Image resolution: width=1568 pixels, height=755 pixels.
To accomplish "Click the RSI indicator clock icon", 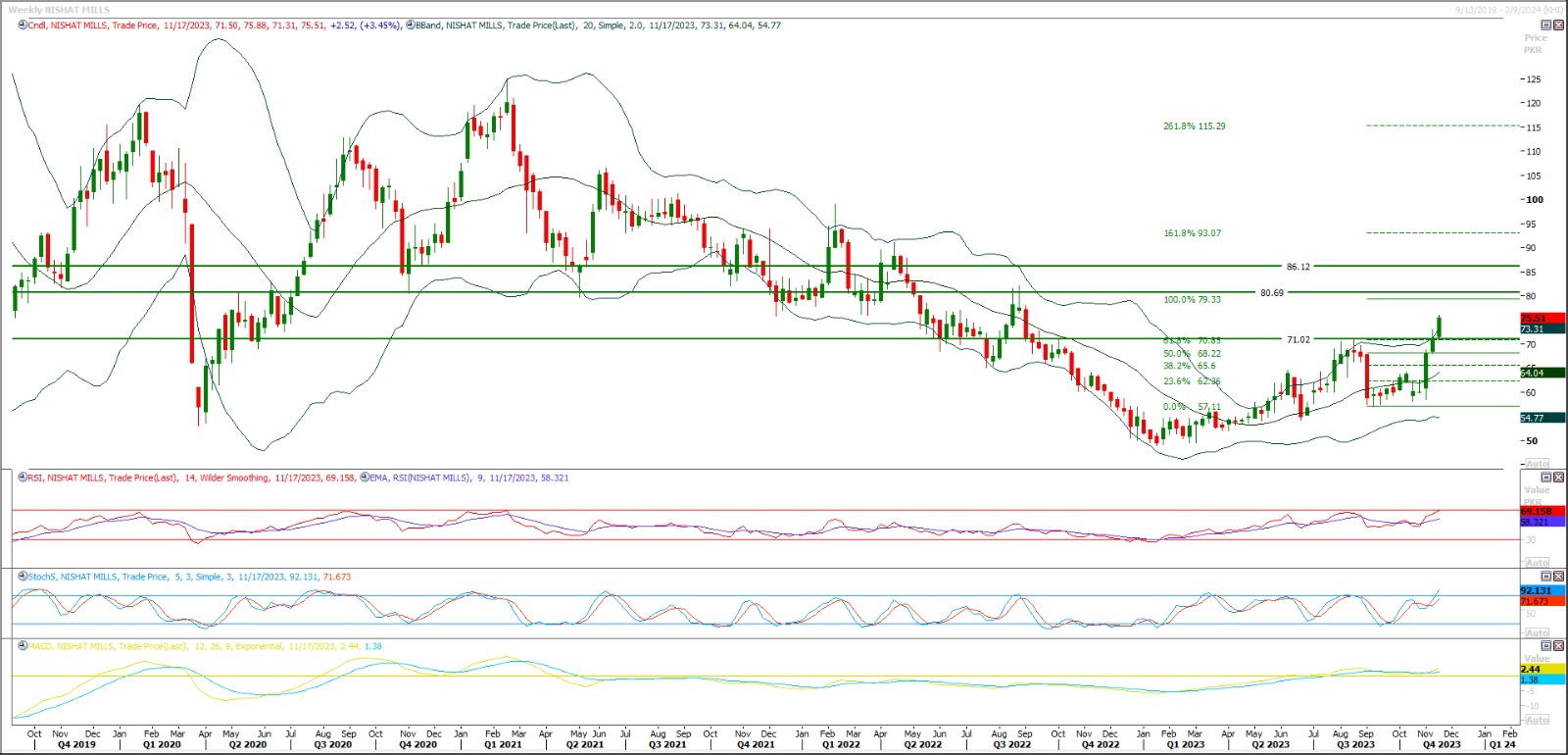I will [23, 478].
